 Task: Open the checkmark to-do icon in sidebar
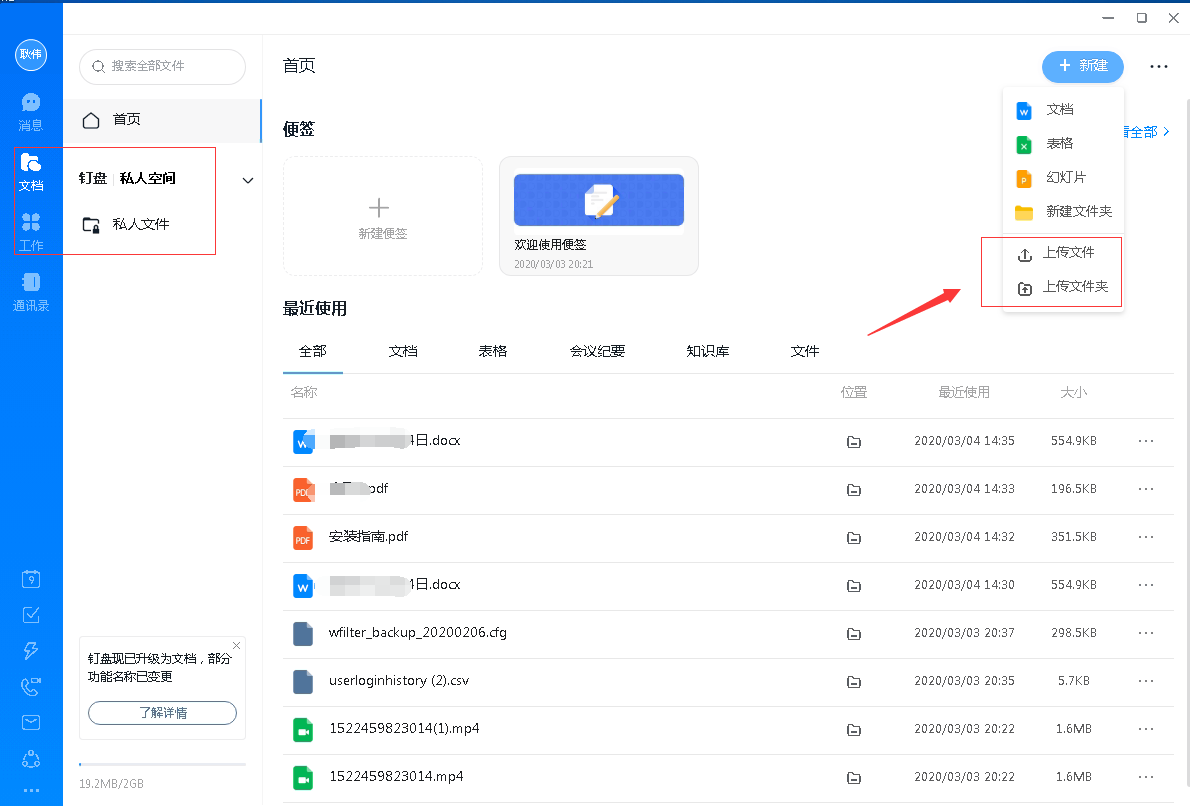pyautogui.click(x=31, y=615)
